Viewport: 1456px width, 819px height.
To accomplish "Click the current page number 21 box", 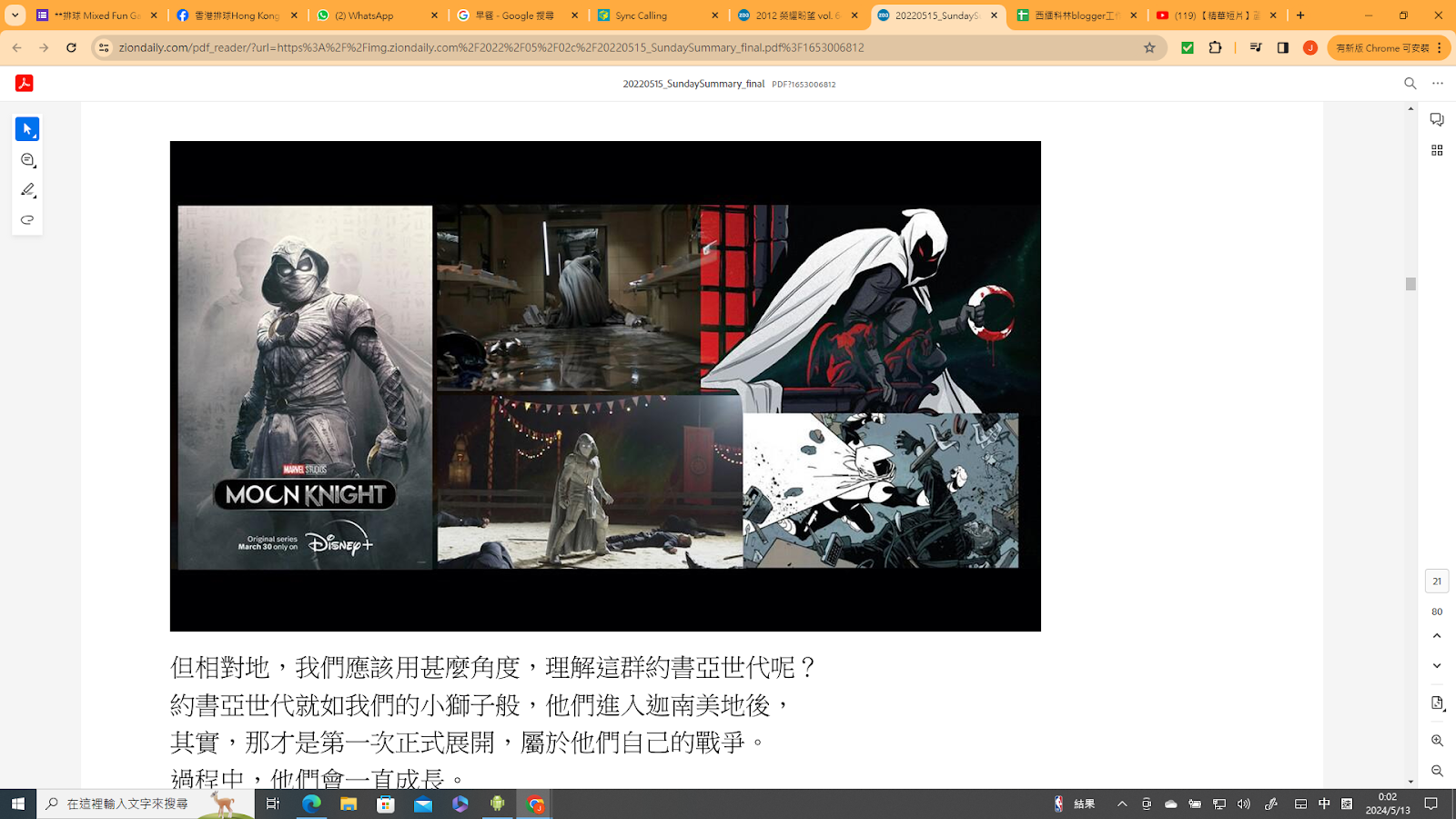I will (x=1437, y=581).
